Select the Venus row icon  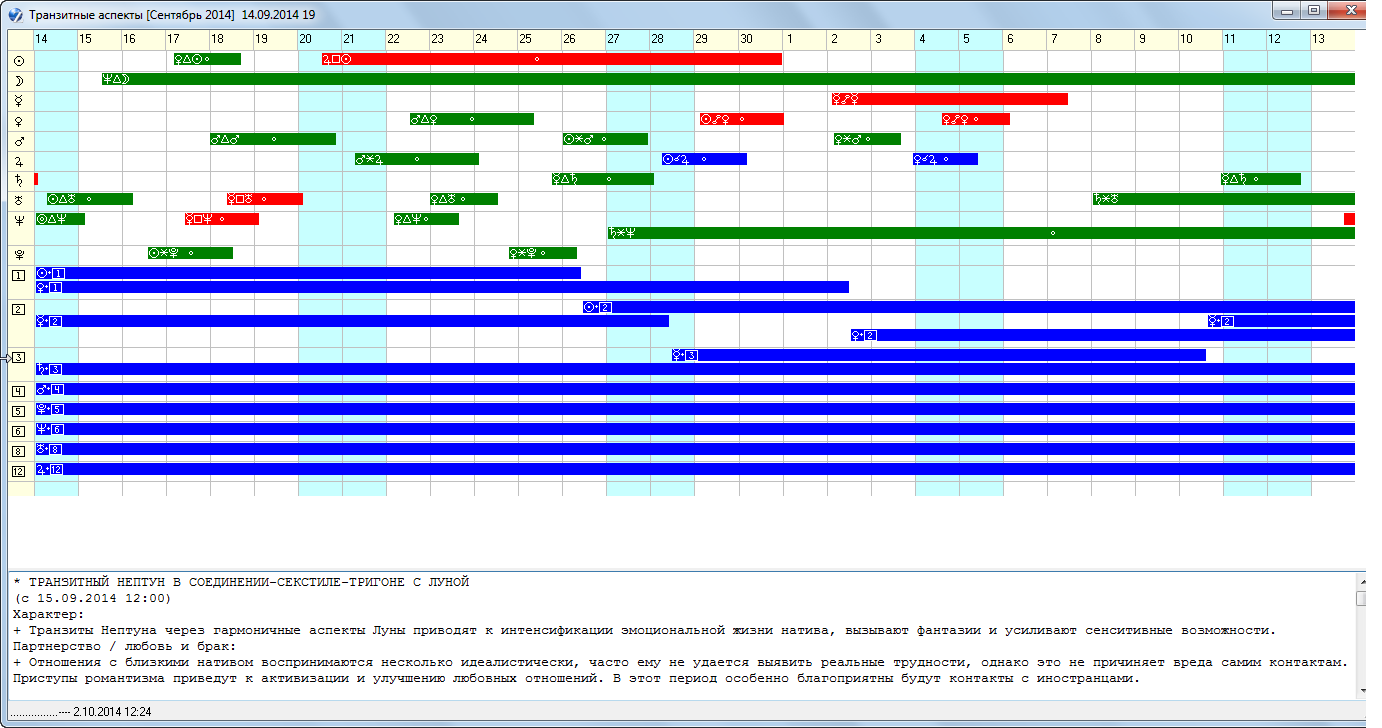[x=18, y=120]
